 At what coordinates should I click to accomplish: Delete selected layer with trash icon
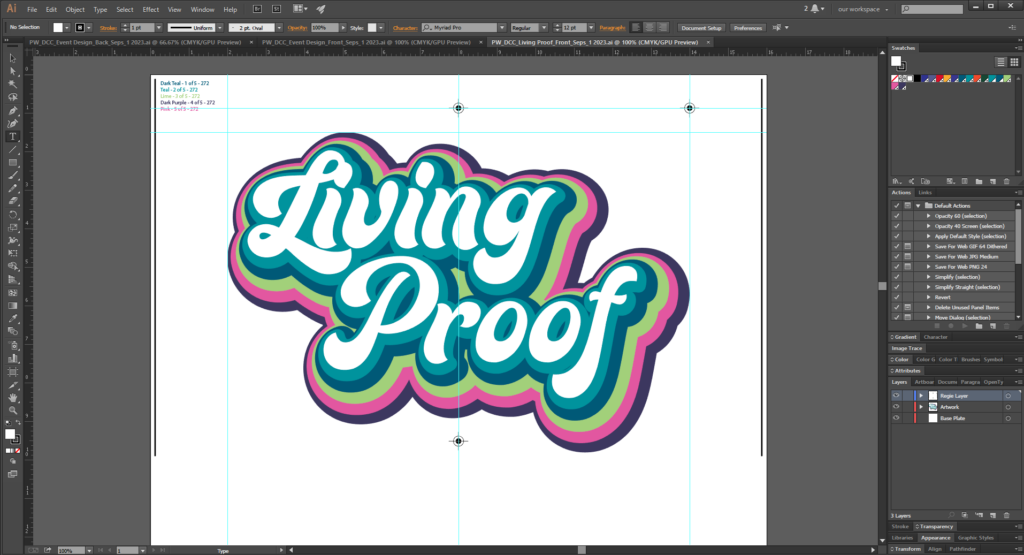[x=1006, y=515]
